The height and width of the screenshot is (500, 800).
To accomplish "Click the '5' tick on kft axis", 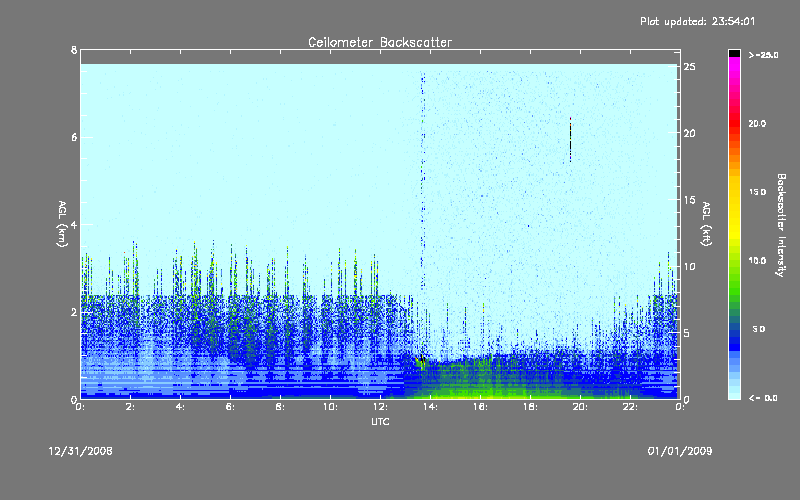I will [687, 333].
